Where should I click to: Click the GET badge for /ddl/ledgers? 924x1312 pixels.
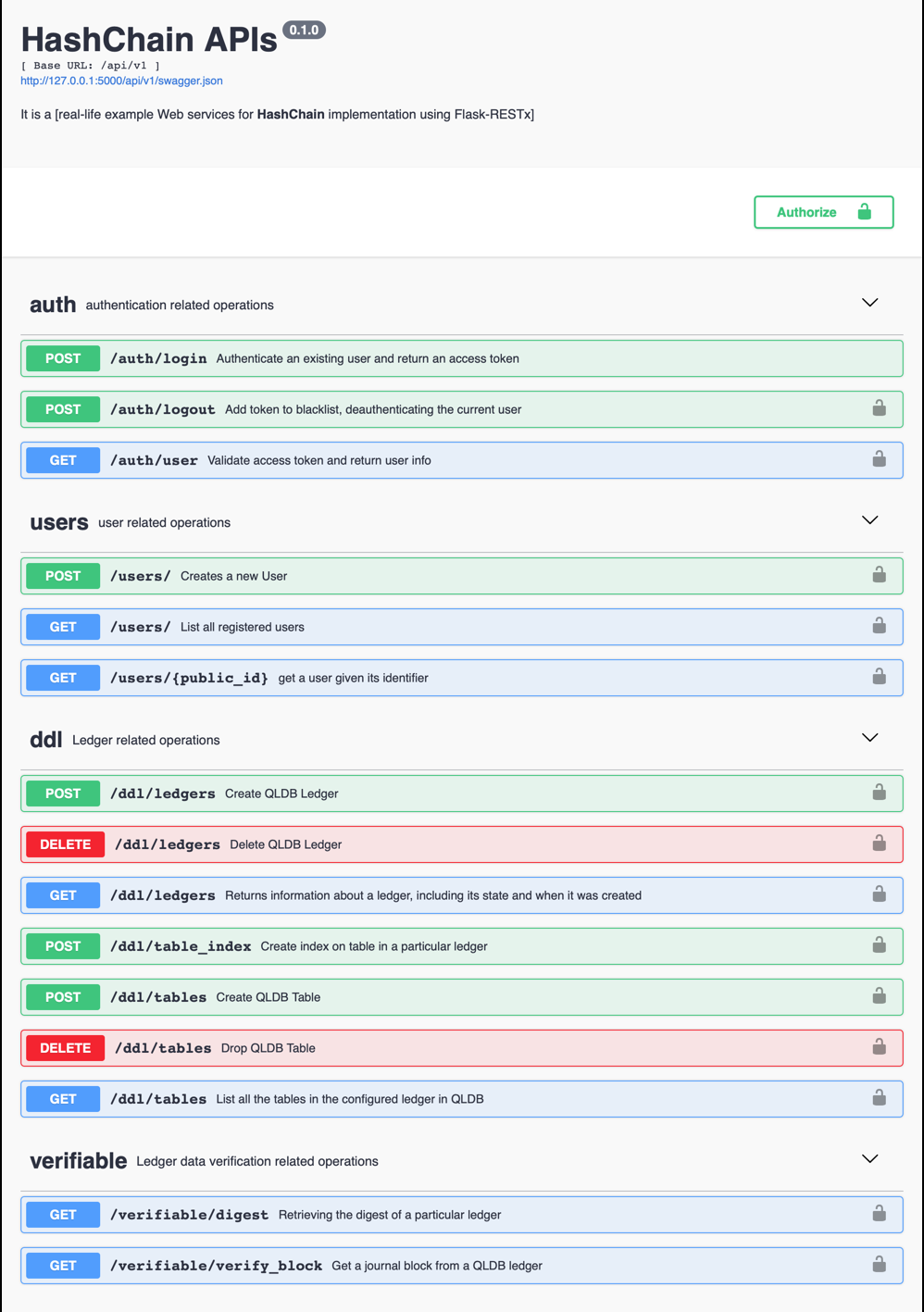[x=63, y=895]
